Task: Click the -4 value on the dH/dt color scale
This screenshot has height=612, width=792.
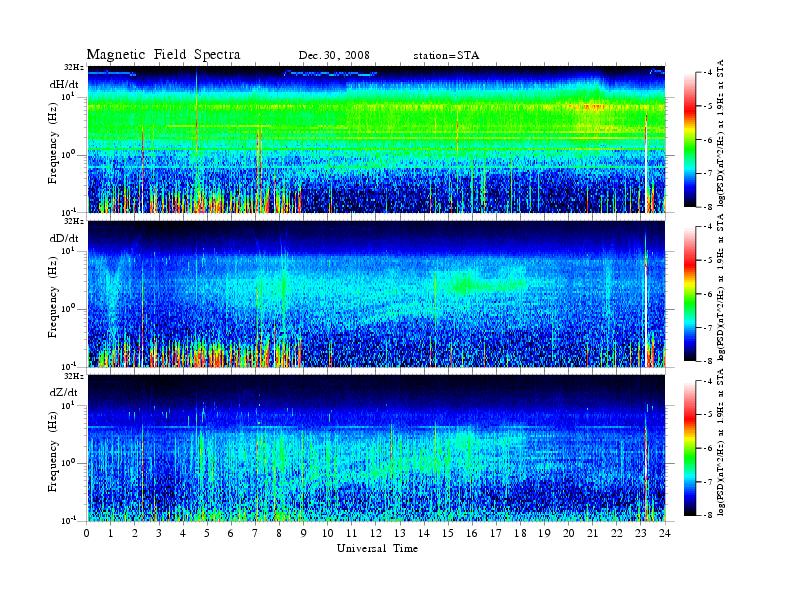Action: (x=708, y=73)
